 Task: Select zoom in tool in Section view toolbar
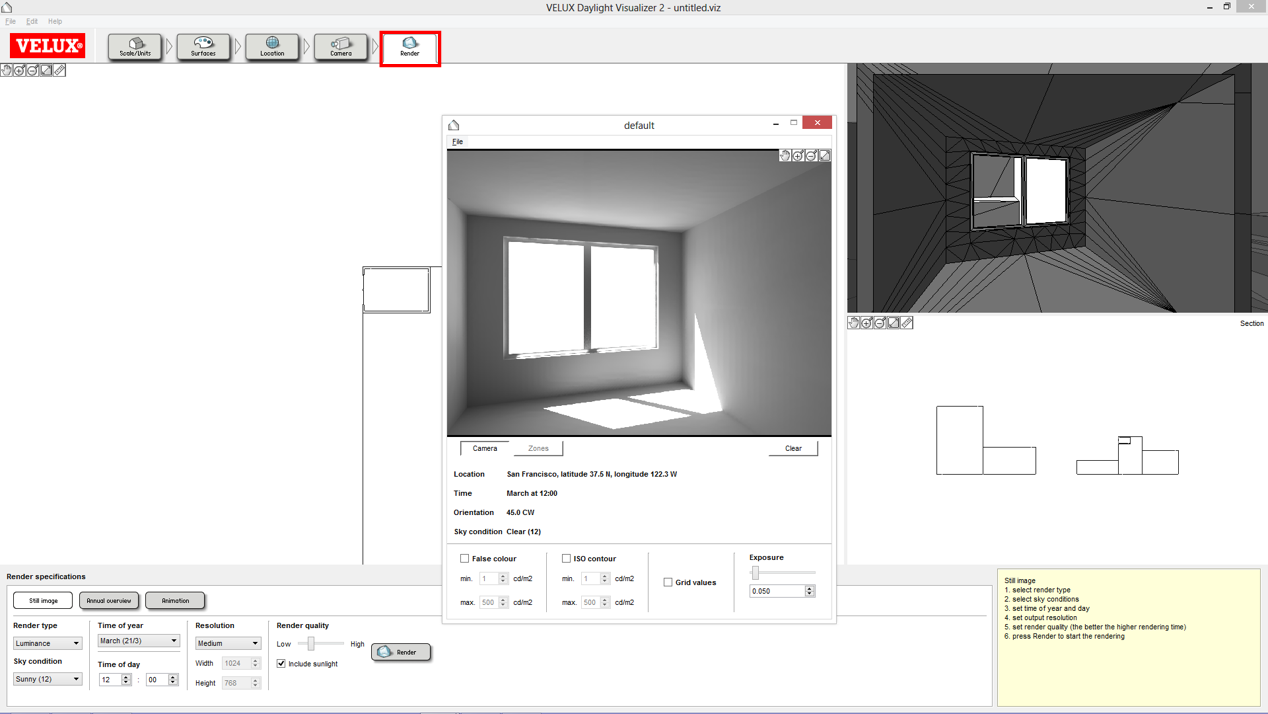pyautogui.click(x=867, y=323)
